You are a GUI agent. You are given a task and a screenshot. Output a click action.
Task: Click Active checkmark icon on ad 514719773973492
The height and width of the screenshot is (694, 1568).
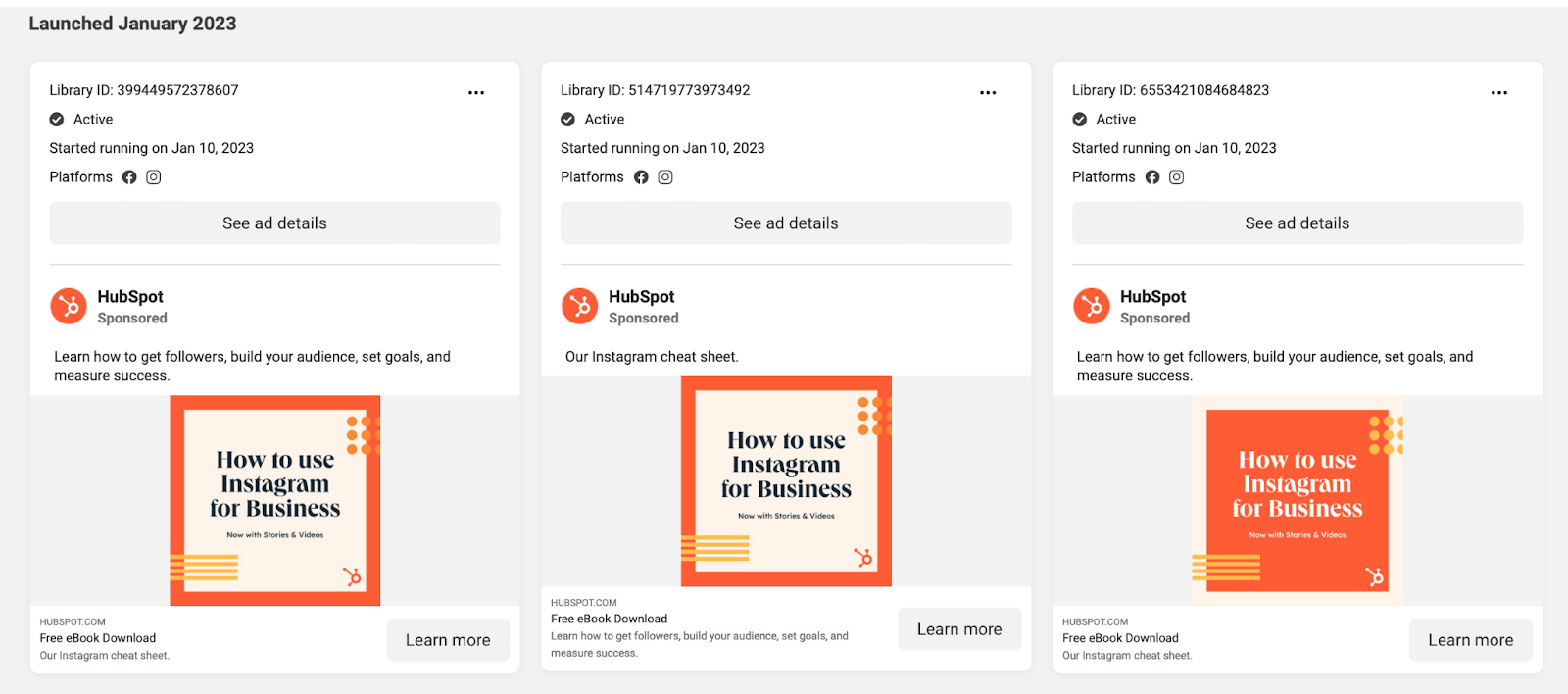coord(568,120)
